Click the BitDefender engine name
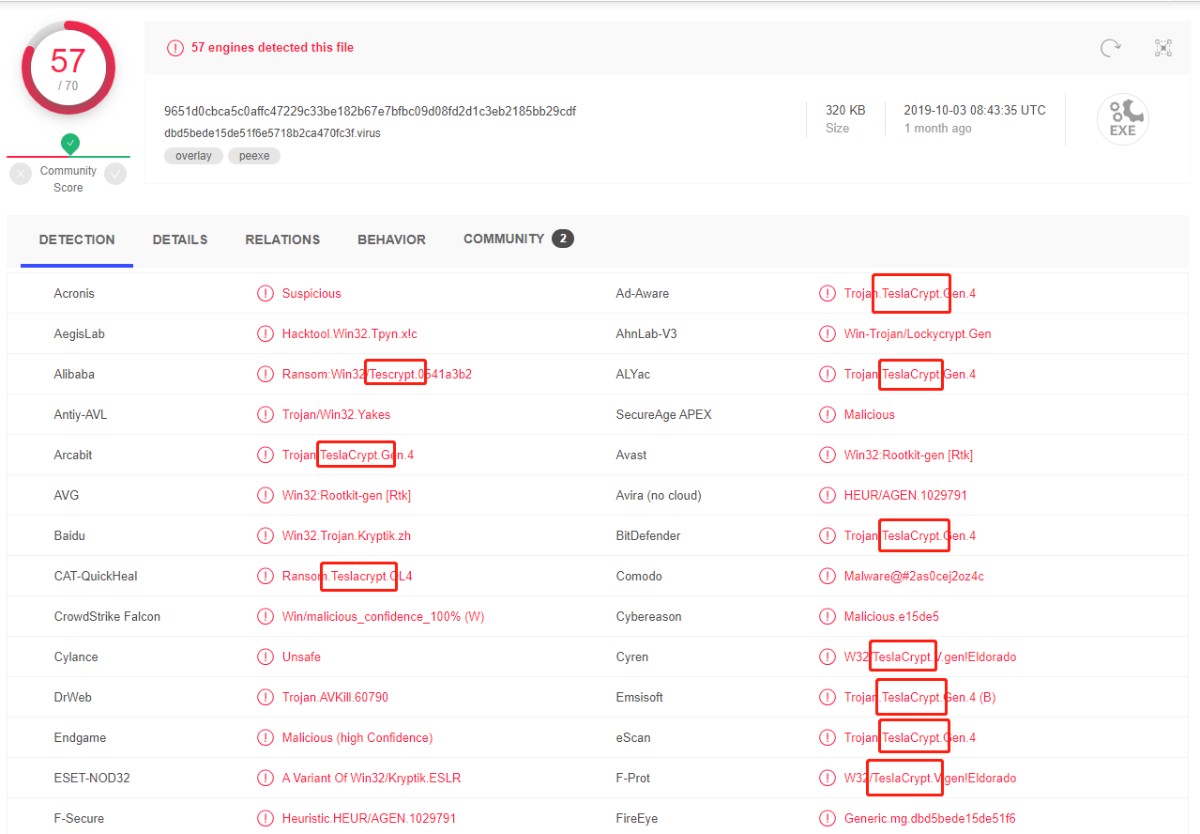The image size is (1200, 834). (648, 536)
